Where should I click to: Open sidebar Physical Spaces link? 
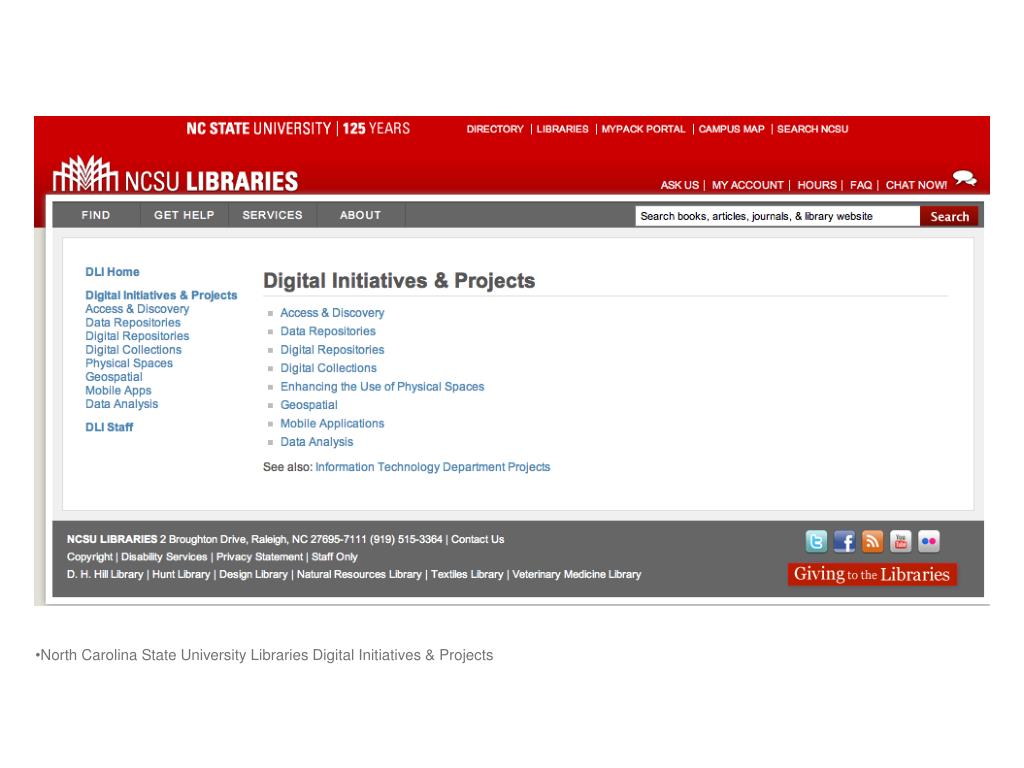point(129,363)
